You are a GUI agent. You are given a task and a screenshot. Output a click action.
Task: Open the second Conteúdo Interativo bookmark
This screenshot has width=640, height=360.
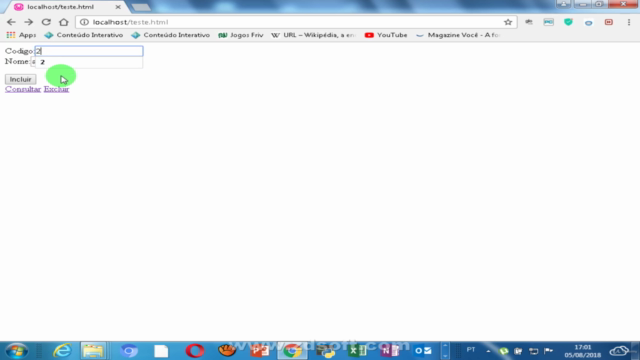pyautogui.click(x=171, y=35)
